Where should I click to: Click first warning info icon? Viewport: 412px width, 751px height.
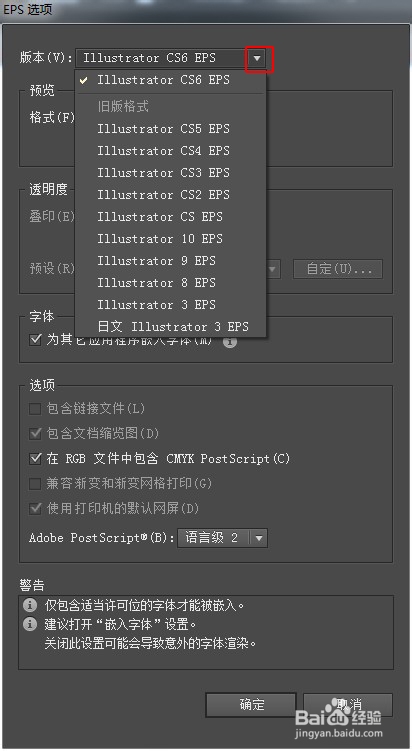point(30,605)
